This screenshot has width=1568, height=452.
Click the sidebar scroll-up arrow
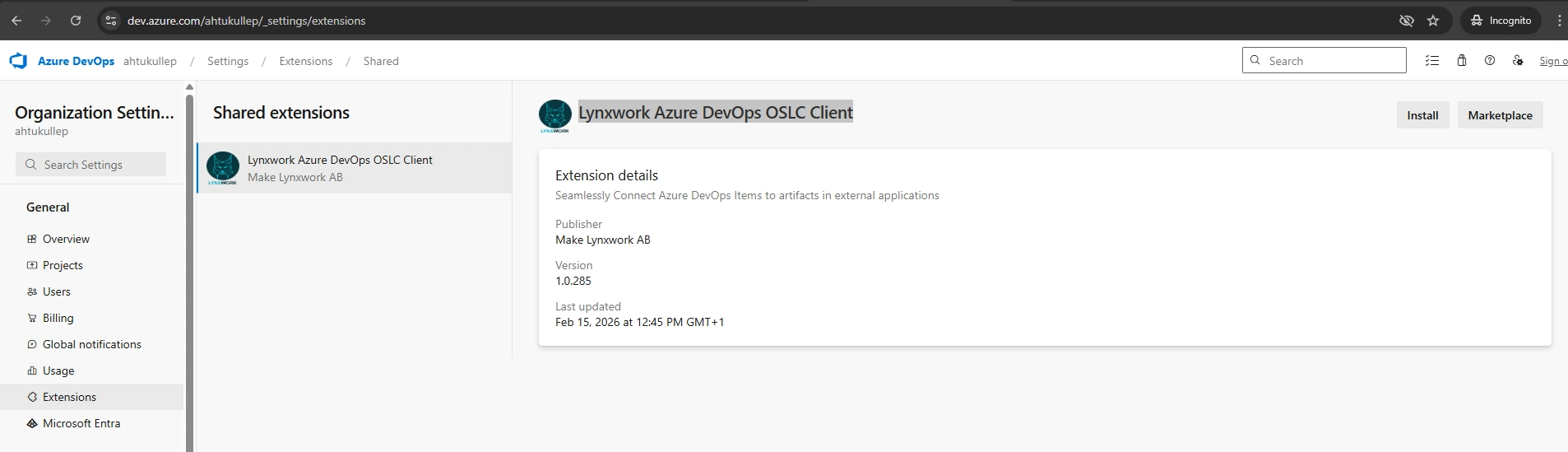pyautogui.click(x=189, y=86)
